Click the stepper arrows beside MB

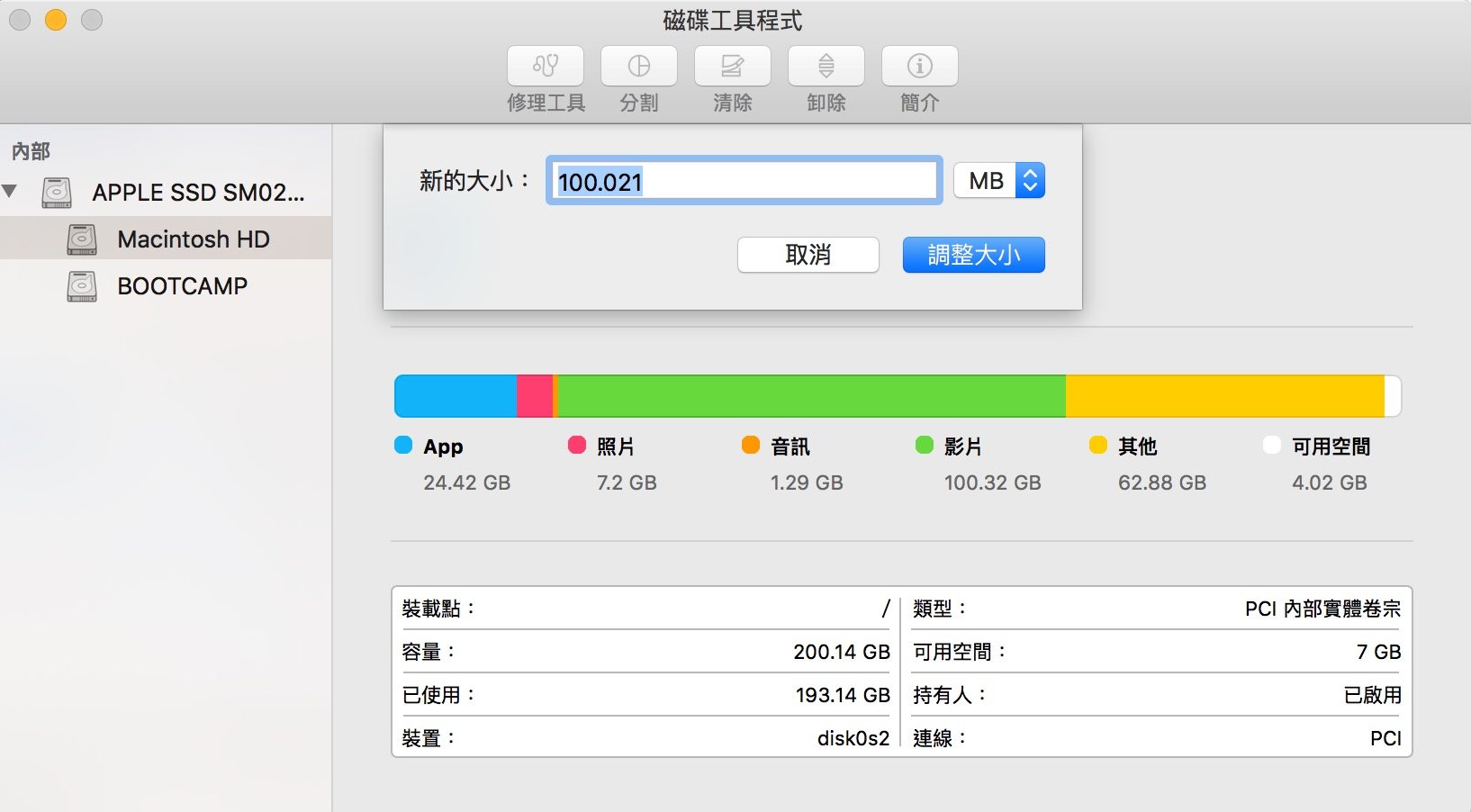[1031, 180]
